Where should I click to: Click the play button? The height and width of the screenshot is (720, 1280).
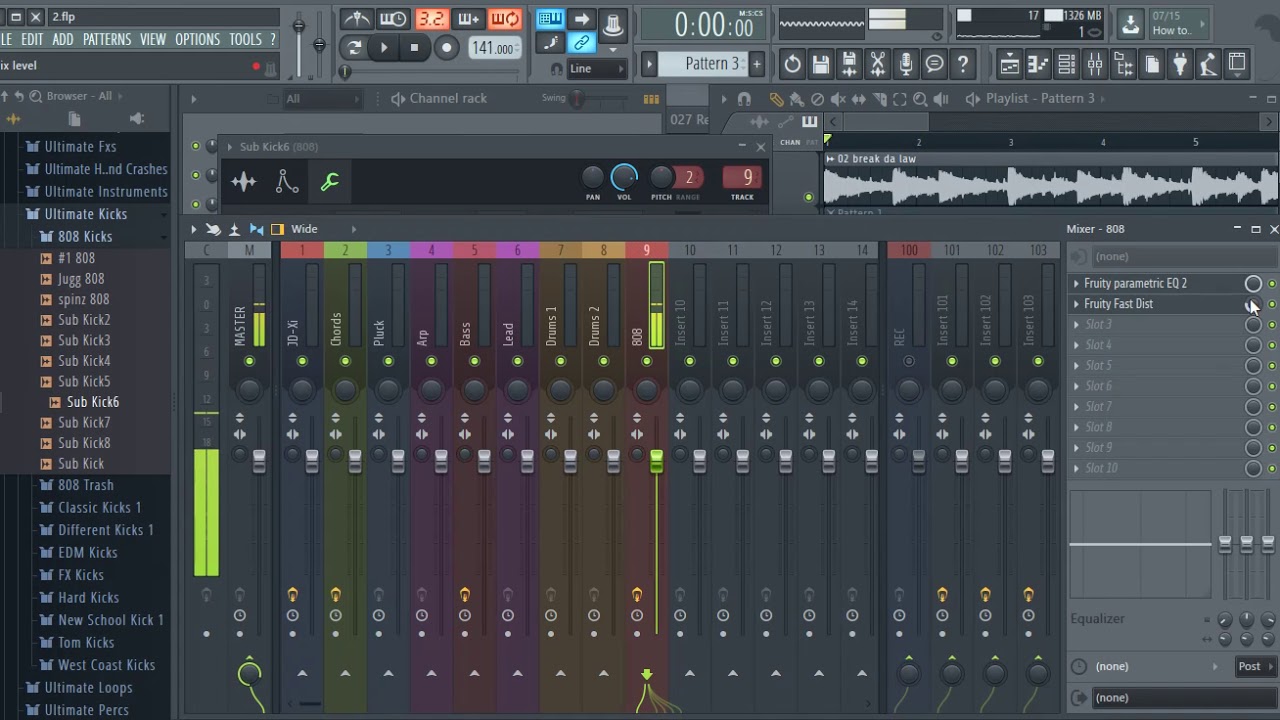(x=383, y=47)
